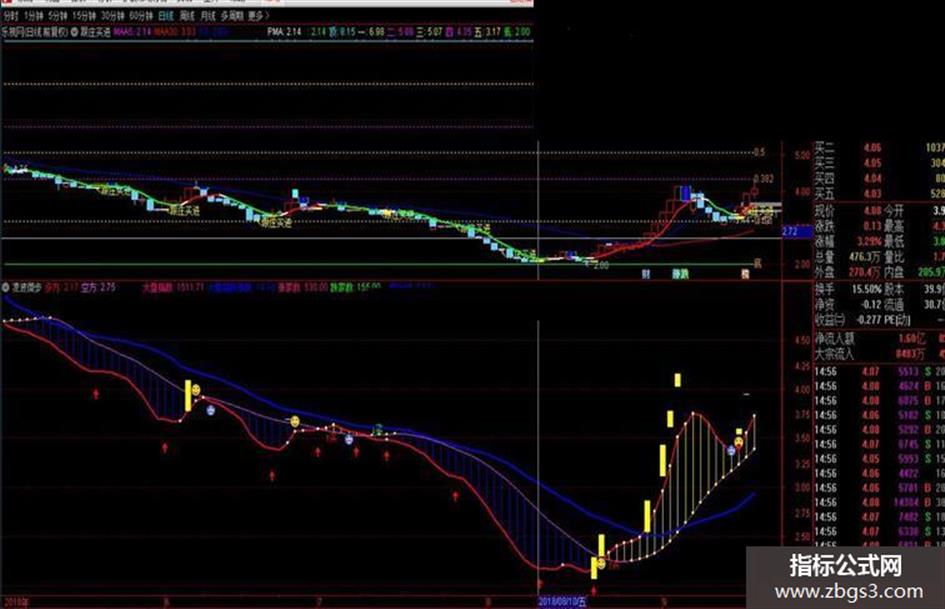This screenshot has height=609, width=945.
Task: Select the 5分钟 period tab
Action: pos(58,16)
